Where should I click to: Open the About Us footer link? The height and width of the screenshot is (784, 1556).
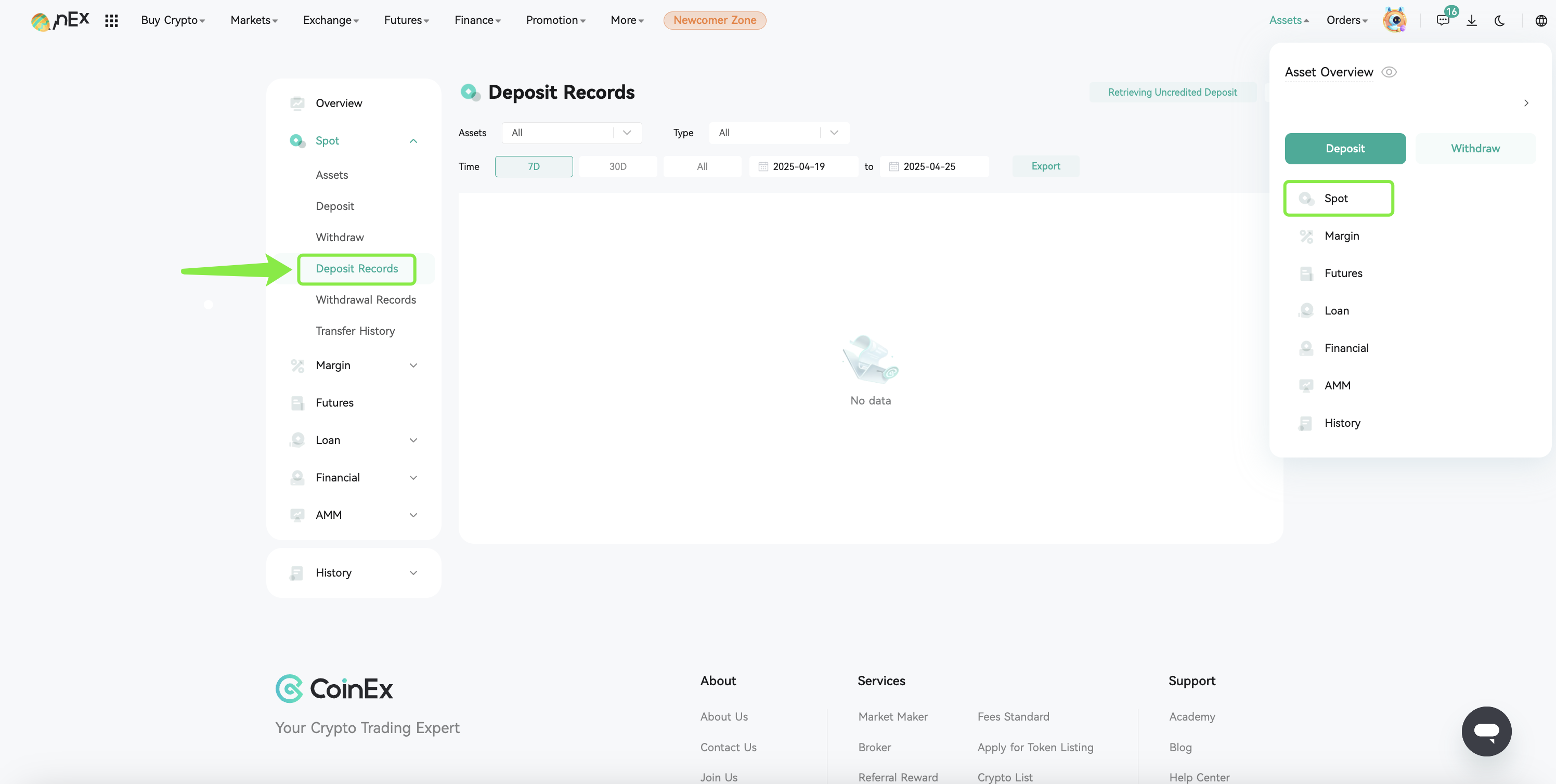click(x=723, y=716)
